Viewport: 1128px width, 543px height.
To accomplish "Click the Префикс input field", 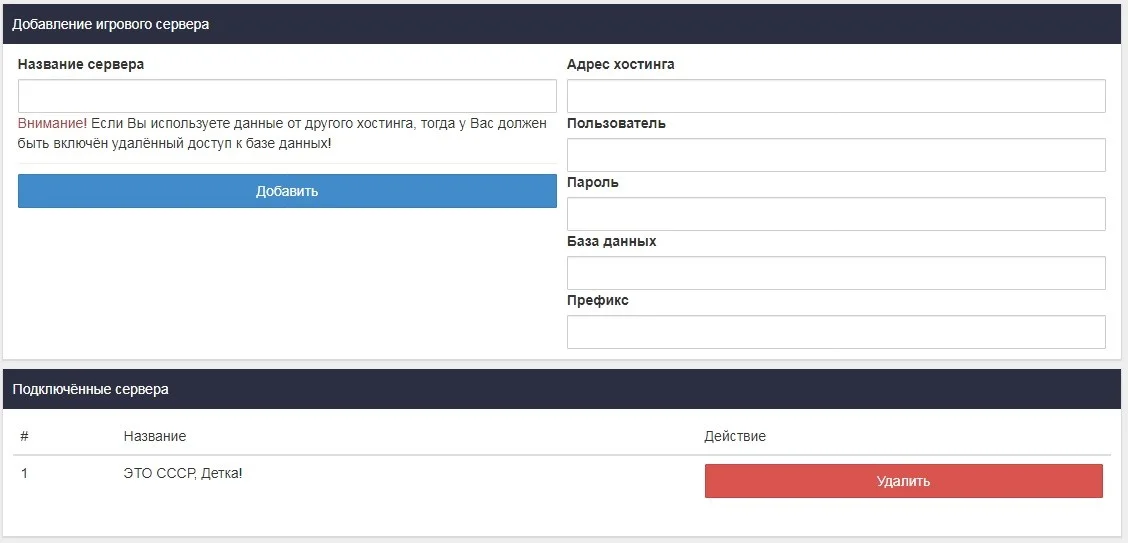I will coord(835,332).
